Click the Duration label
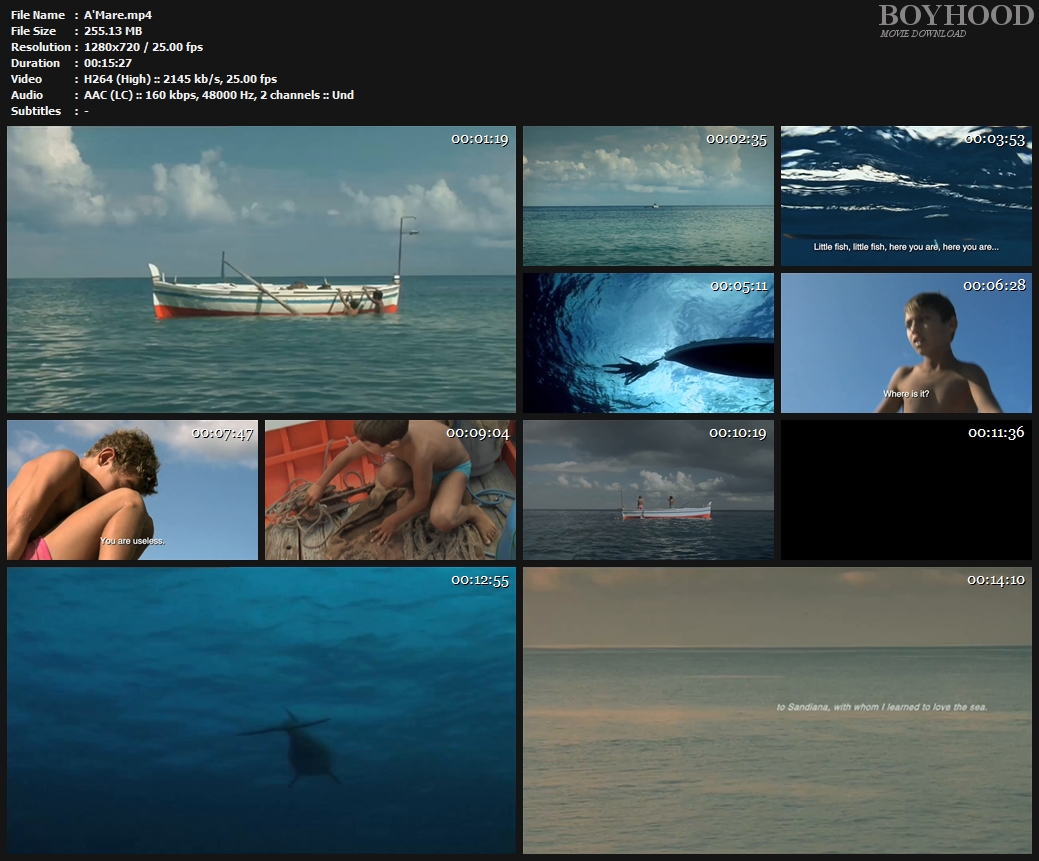This screenshot has height=861, width=1039. coord(35,63)
